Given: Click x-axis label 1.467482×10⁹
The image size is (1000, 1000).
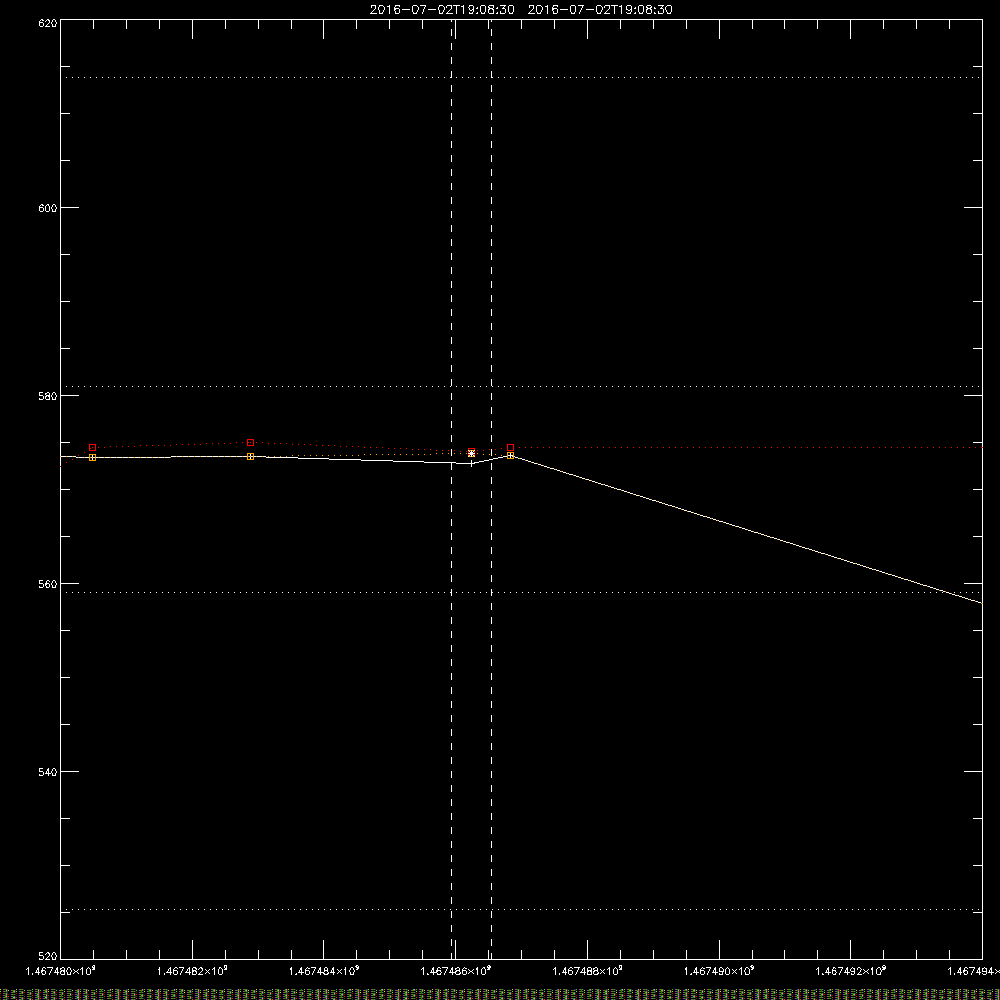Looking at the screenshot, I should [x=192, y=971].
